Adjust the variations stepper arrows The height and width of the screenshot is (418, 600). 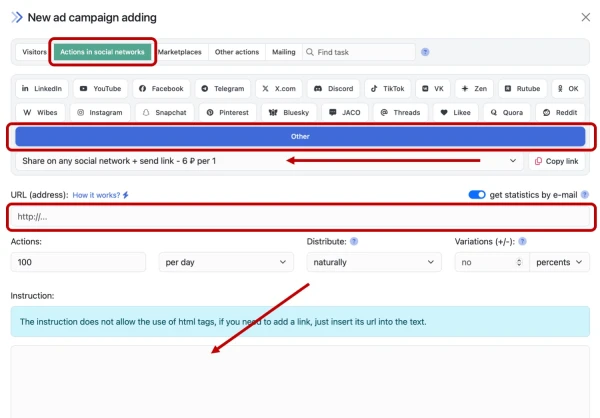click(x=519, y=262)
